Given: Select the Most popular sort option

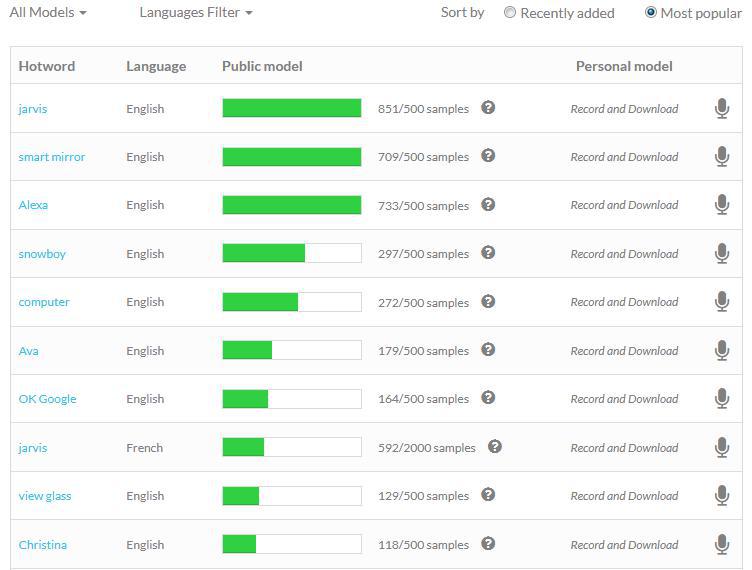Looking at the screenshot, I should tap(651, 13).
